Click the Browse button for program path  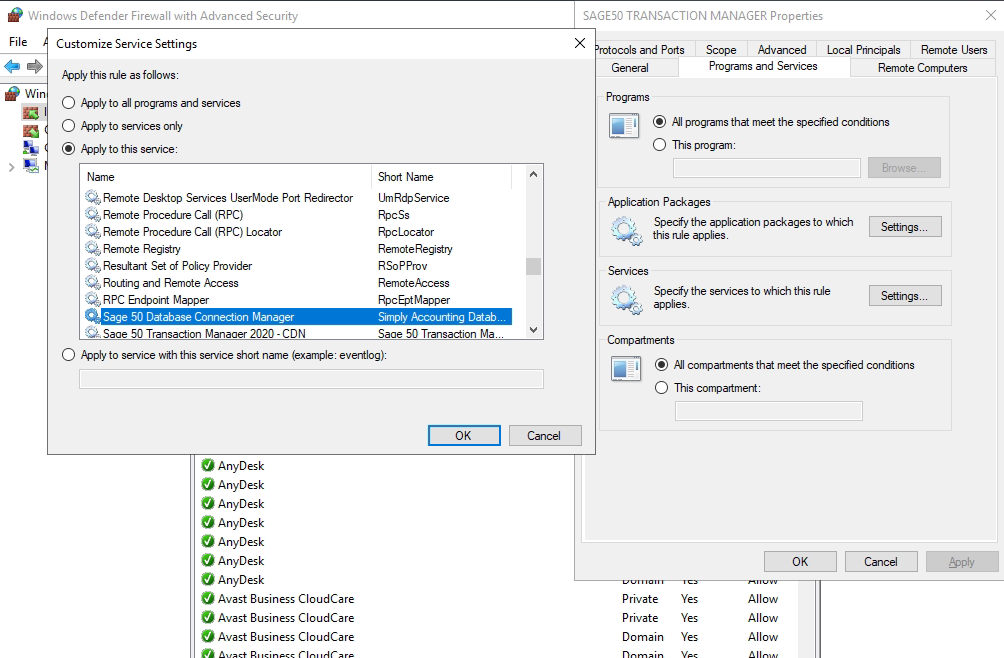click(x=904, y=168)
